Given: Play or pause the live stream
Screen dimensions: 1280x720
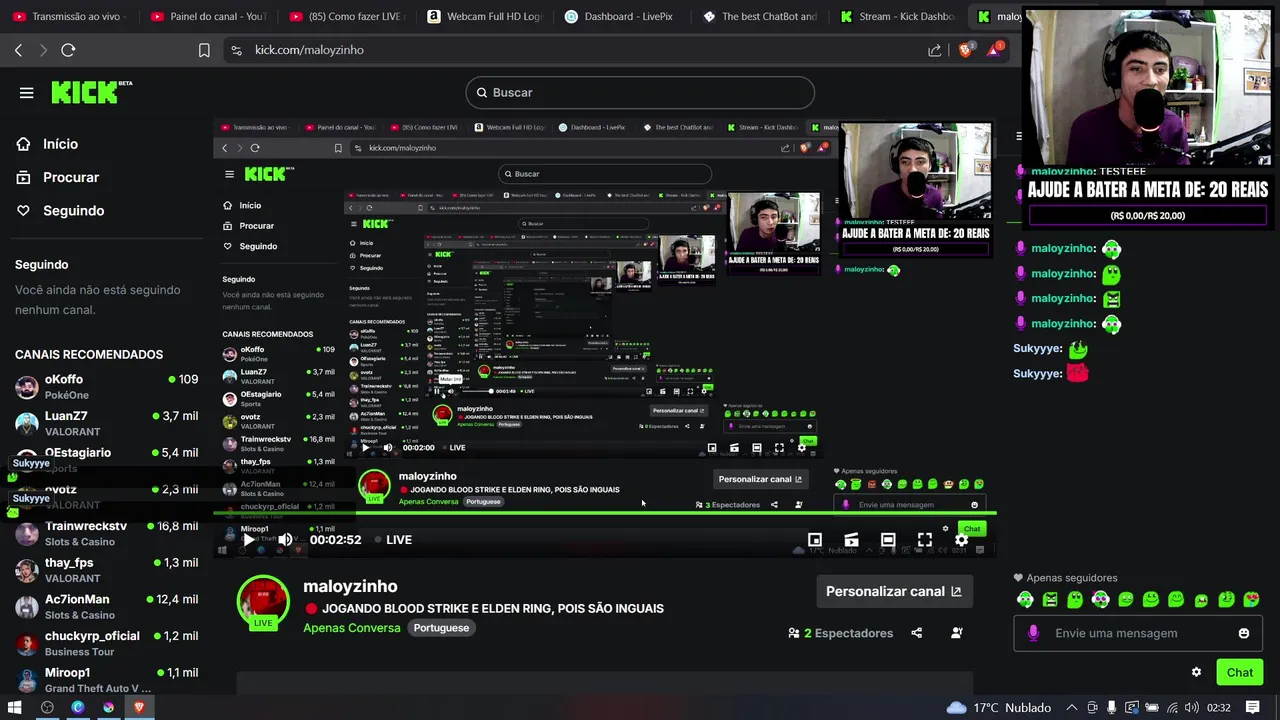Looking at the screenshot, I should (249, 540).
